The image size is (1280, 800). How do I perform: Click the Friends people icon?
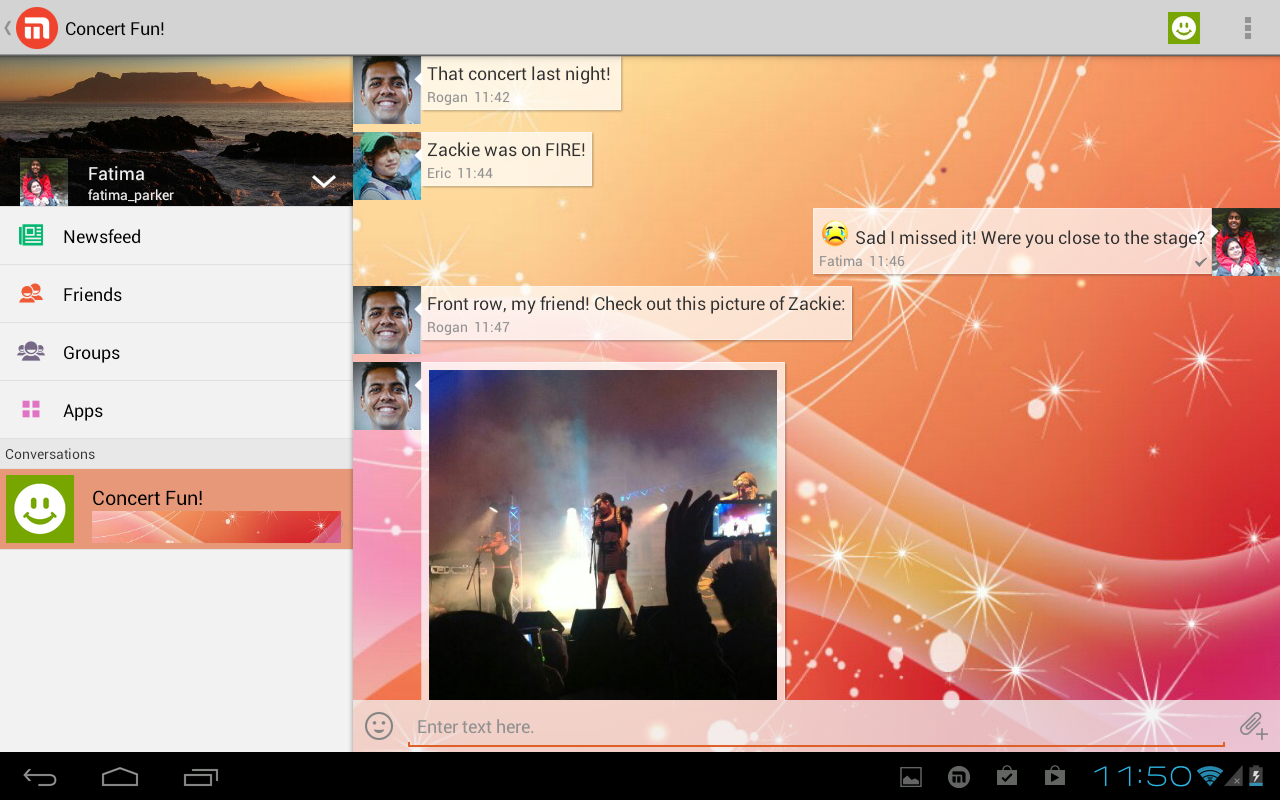31,294
